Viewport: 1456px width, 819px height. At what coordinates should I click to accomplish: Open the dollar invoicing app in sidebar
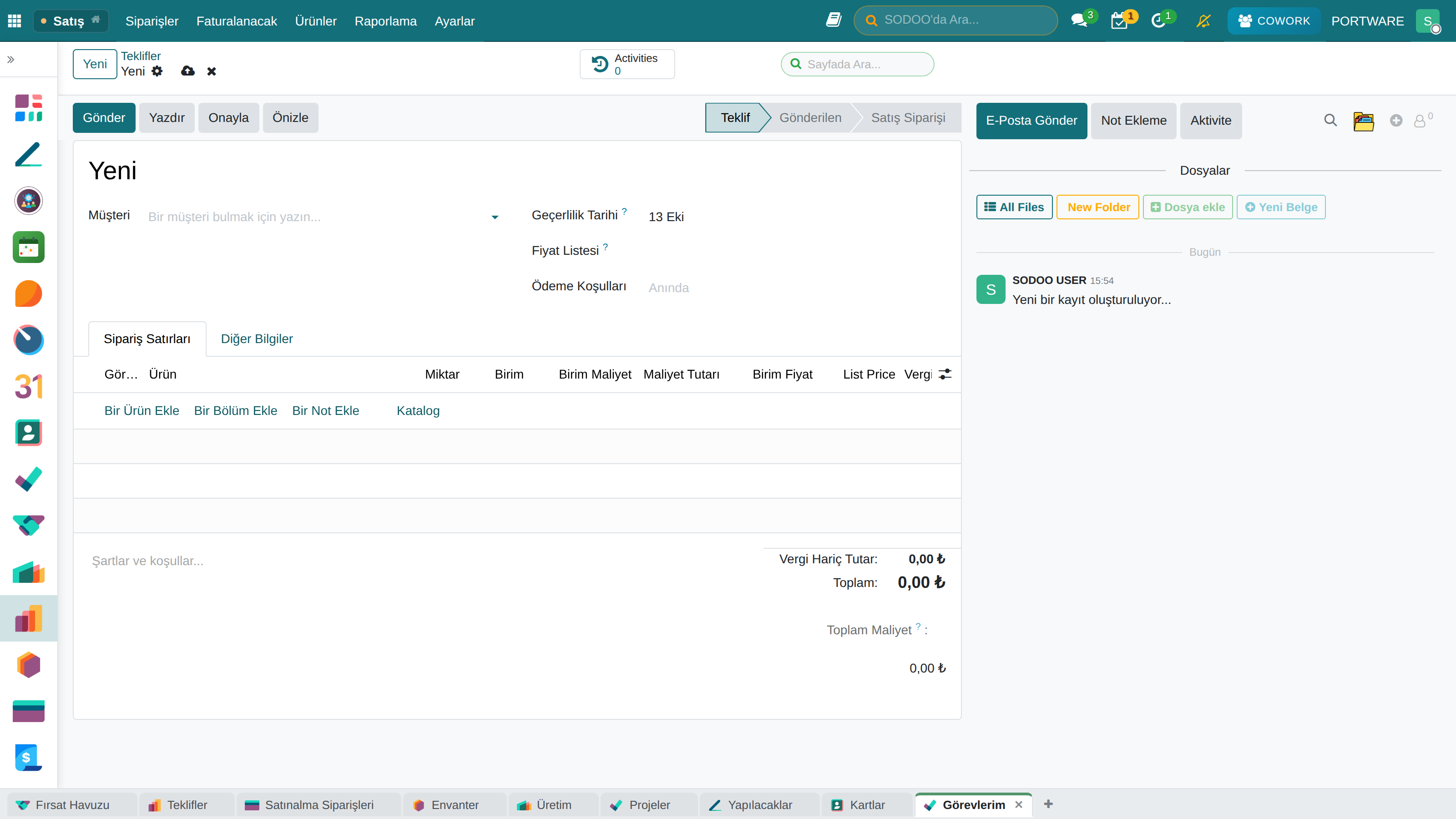(x=28, y=758)
